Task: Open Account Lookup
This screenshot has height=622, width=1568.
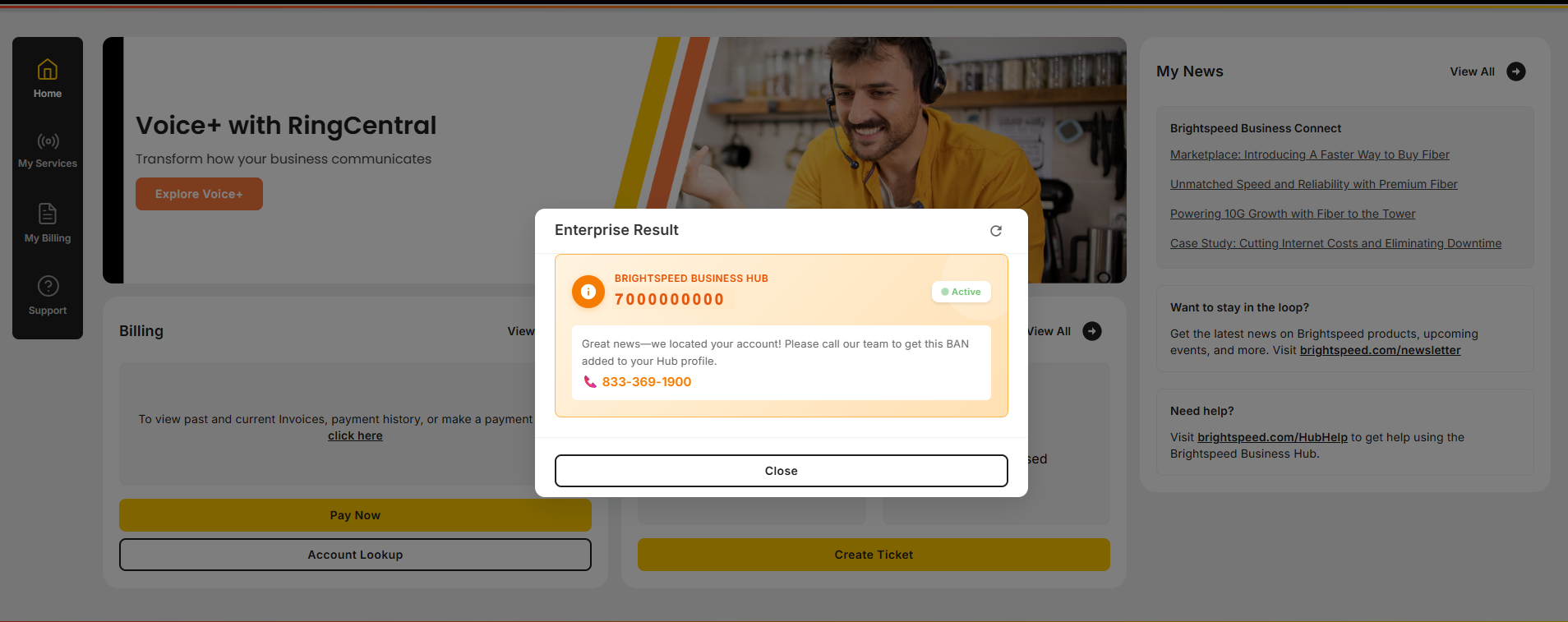Action: (x=355, y=555)
